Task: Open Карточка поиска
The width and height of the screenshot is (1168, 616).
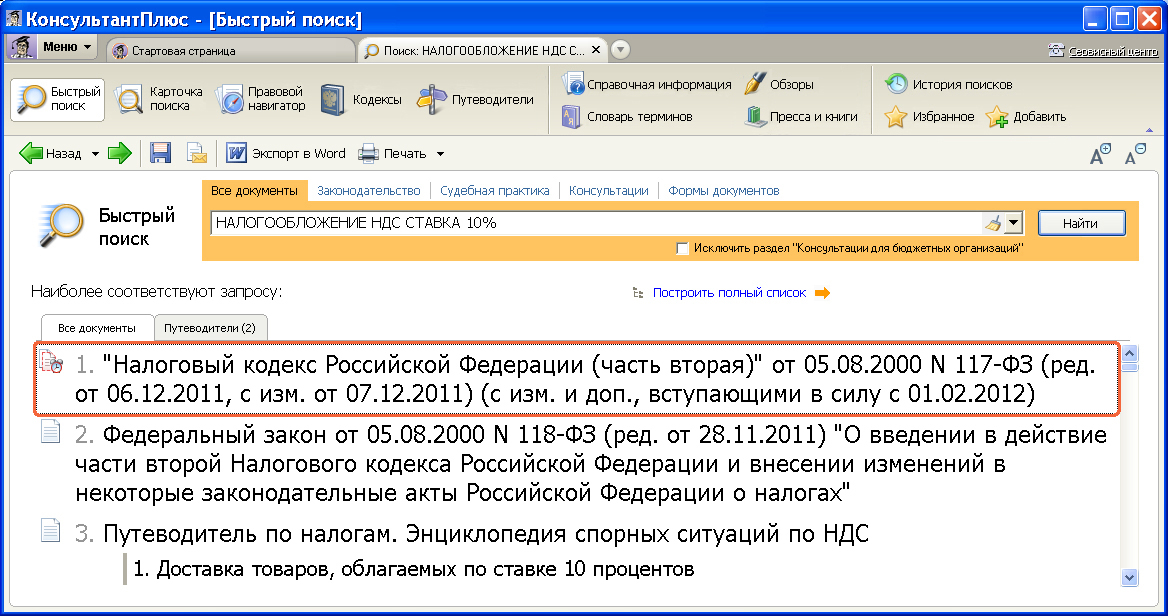Action: click(159, 99)
